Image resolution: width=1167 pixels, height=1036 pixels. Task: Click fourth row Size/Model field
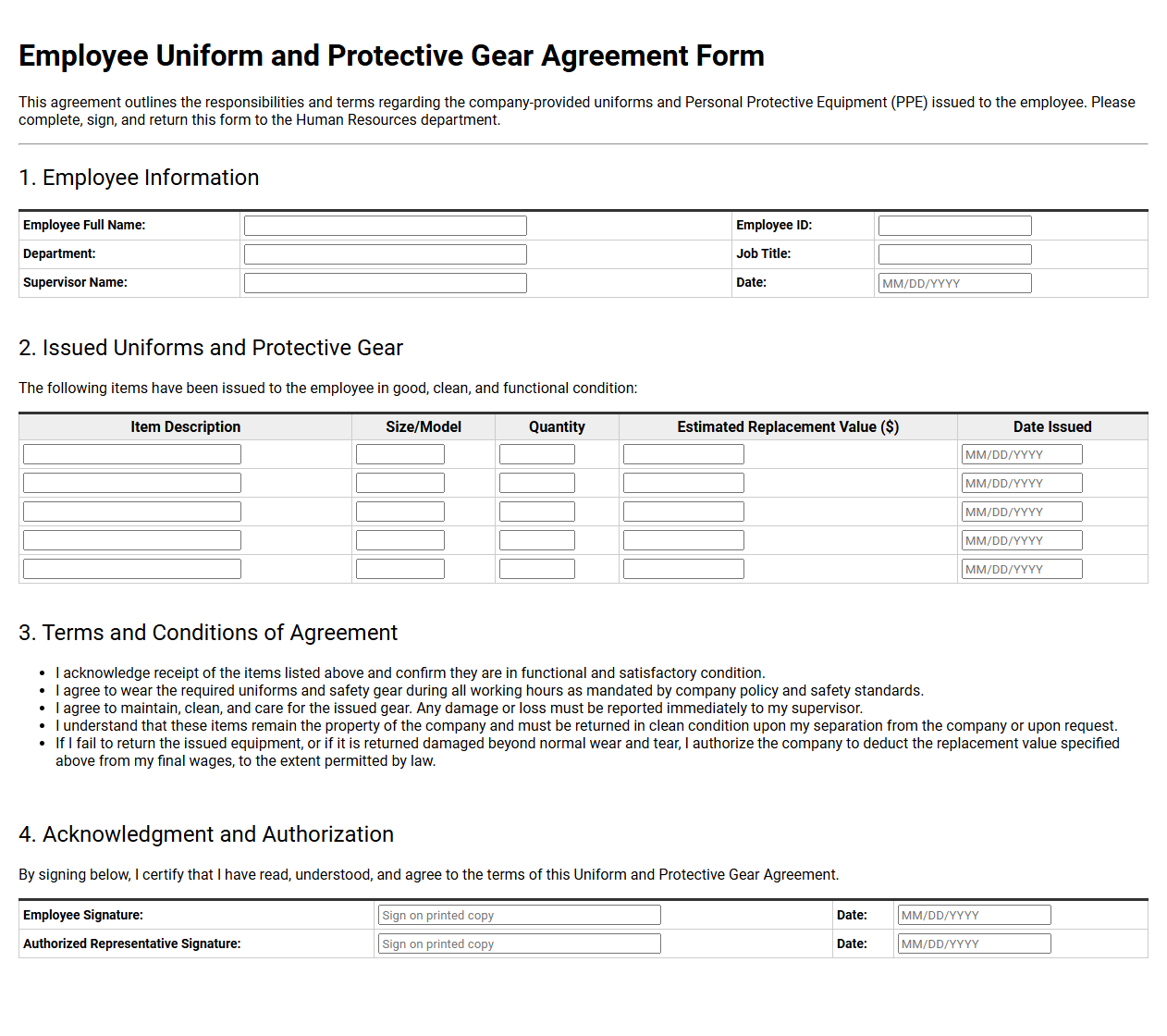(400, 540)
